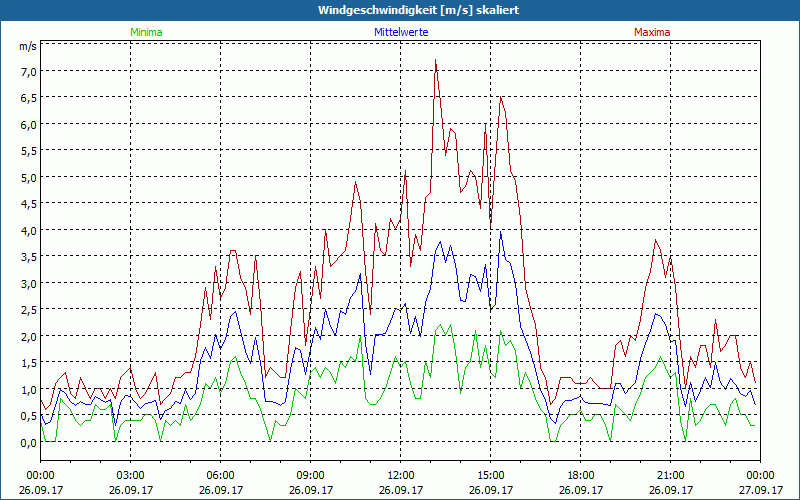This screenshot has width=800, height=500.
Task: Click the 6,5 y-axis value
Action: [29, 98]
